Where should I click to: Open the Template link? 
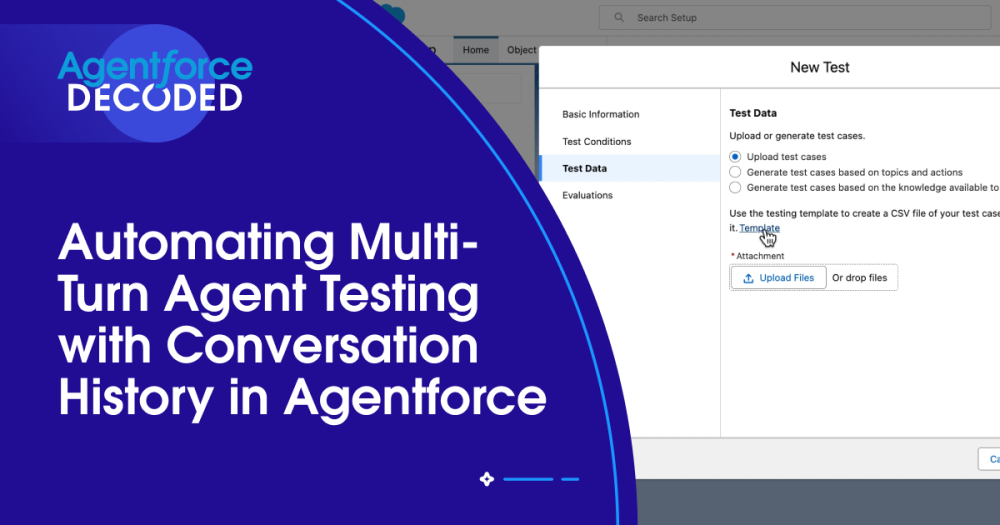[759, 228]
